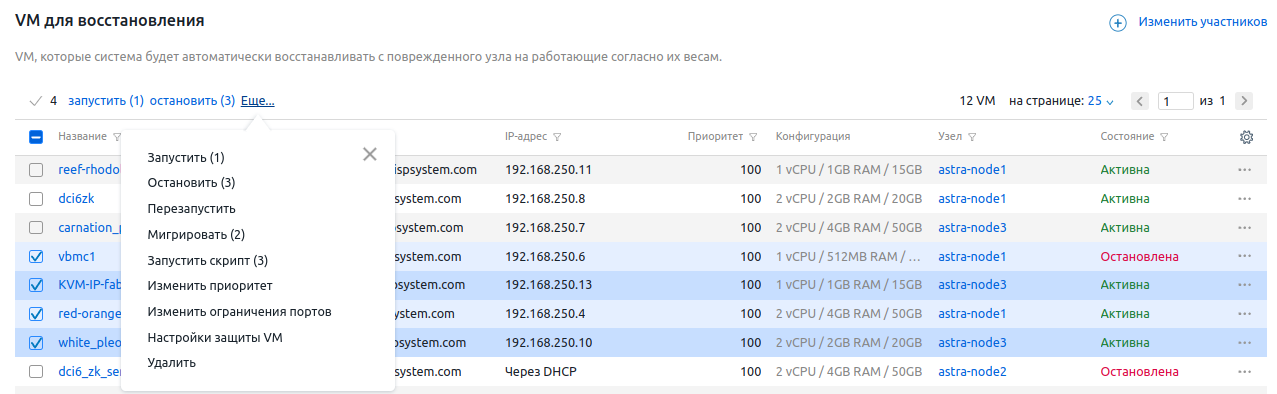
Task: Open astra-node1 link in 192.168.250.11 row
Action: [x=972, y=170]
